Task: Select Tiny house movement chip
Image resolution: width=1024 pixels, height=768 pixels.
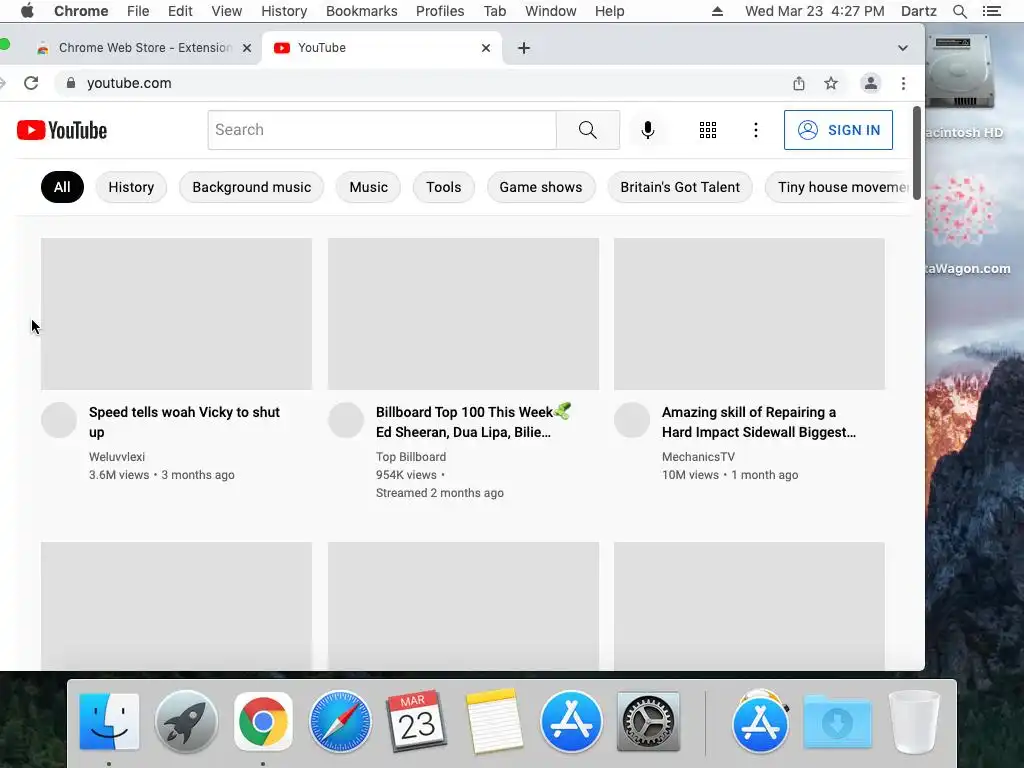Action: click(x=839, y=187)
